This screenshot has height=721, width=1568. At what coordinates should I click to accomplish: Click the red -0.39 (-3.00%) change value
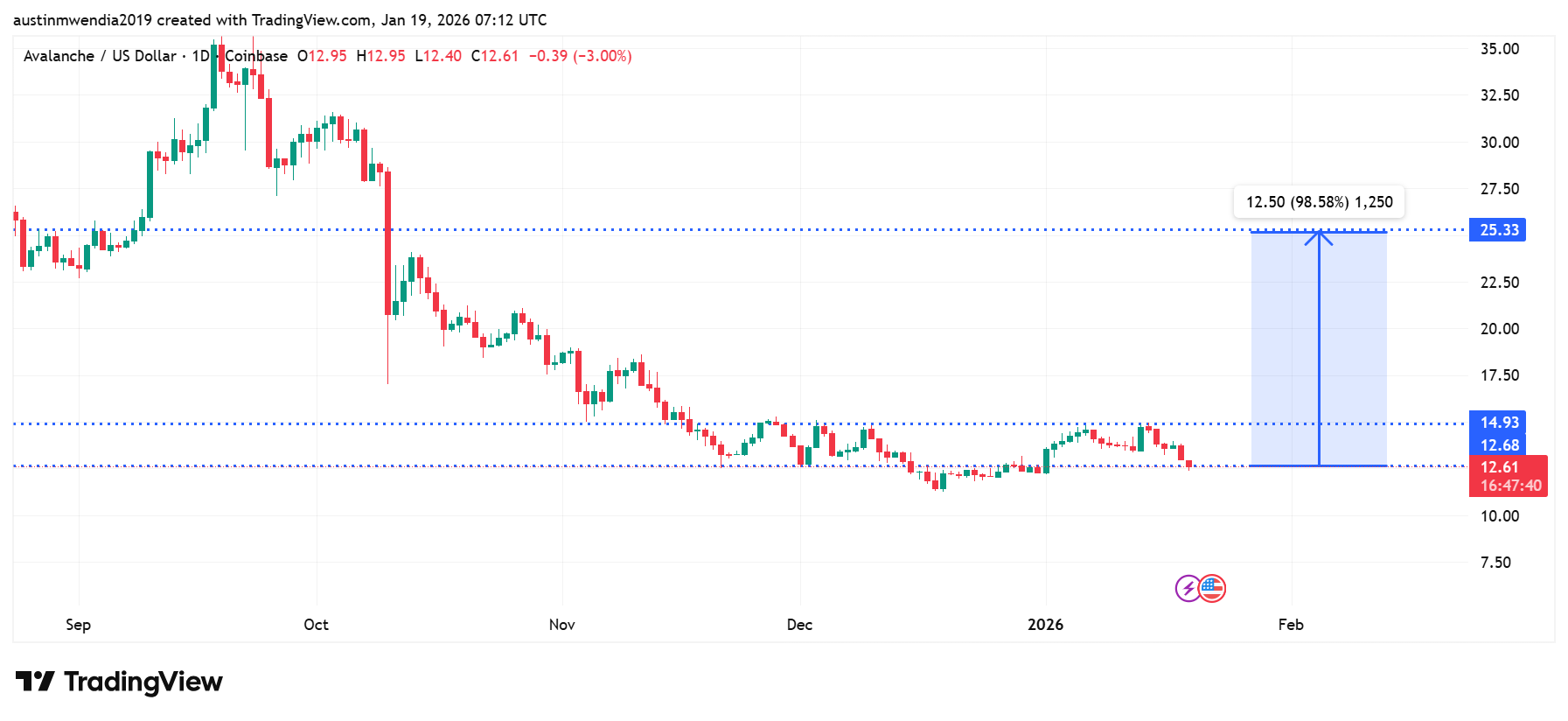580,56
